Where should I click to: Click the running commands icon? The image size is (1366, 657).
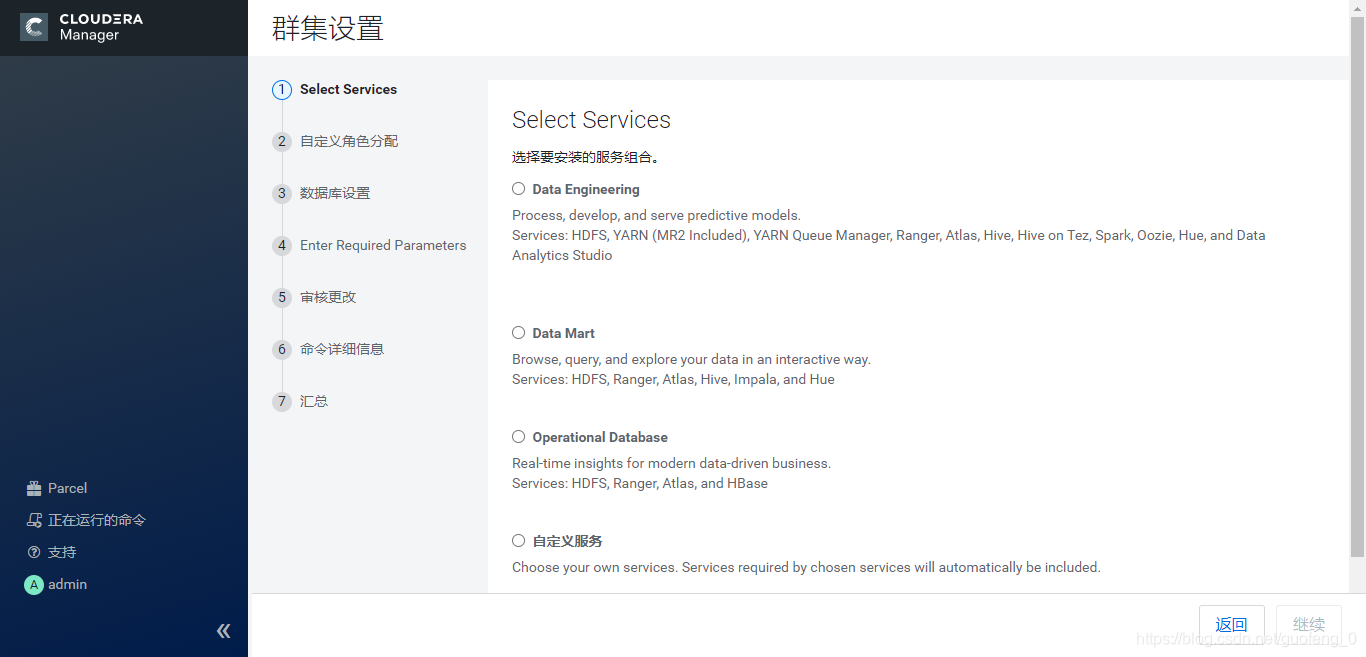pos(34,520)
